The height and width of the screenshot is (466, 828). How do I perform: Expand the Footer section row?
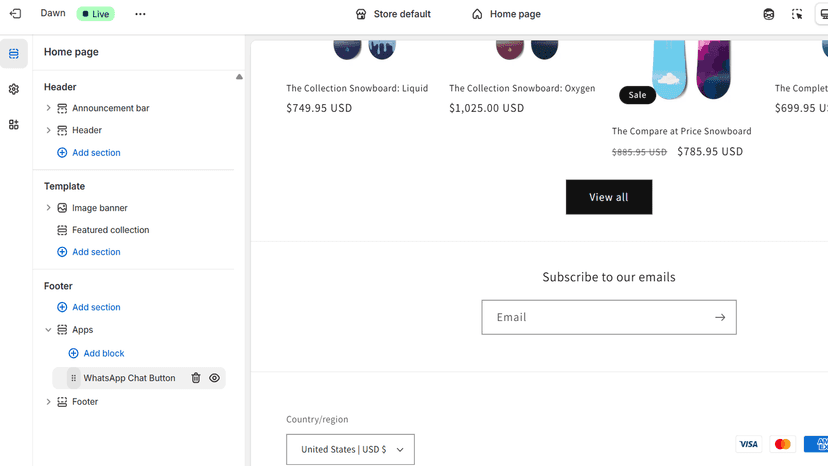(x=48, y=402)
